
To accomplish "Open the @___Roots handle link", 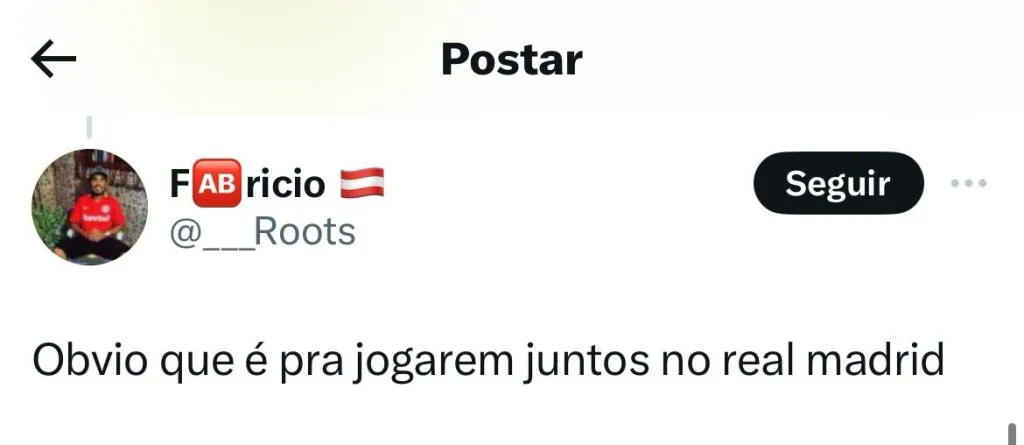I will [x=263, y=232].
